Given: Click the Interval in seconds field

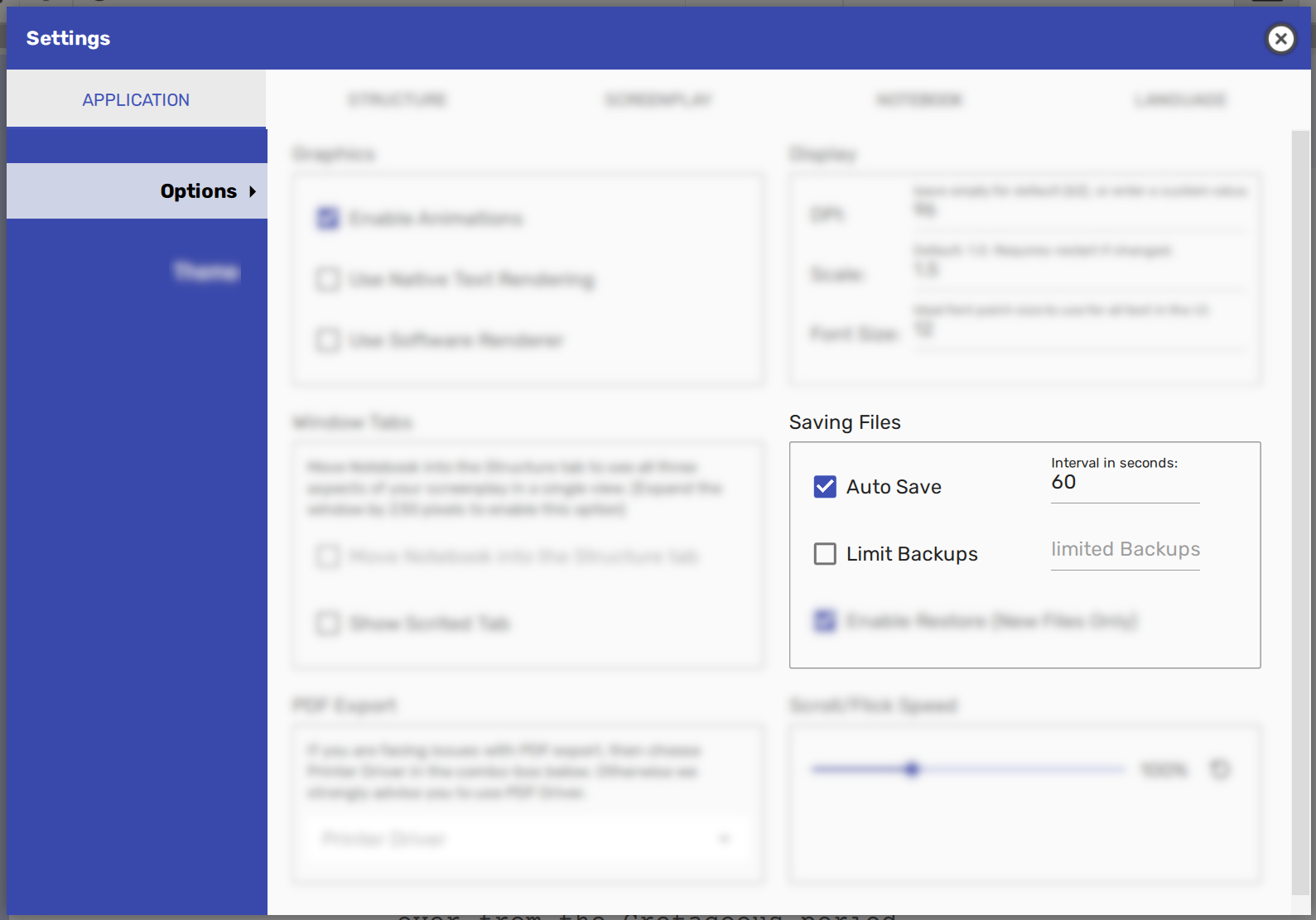Looking at the screenshot, I should tap(1125, 483).
